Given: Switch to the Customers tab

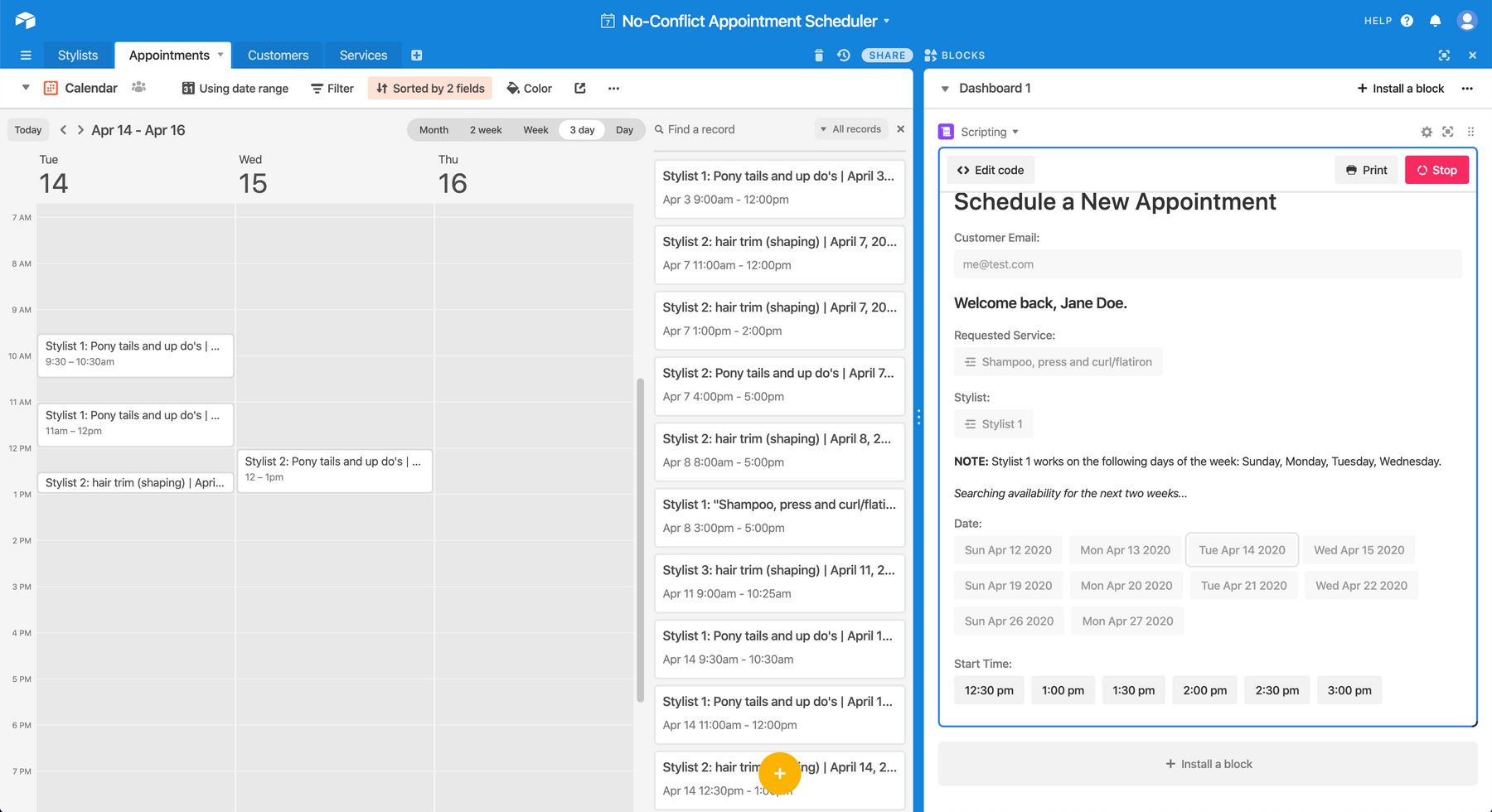Looking at the screenshot, I should click(278, 56).
